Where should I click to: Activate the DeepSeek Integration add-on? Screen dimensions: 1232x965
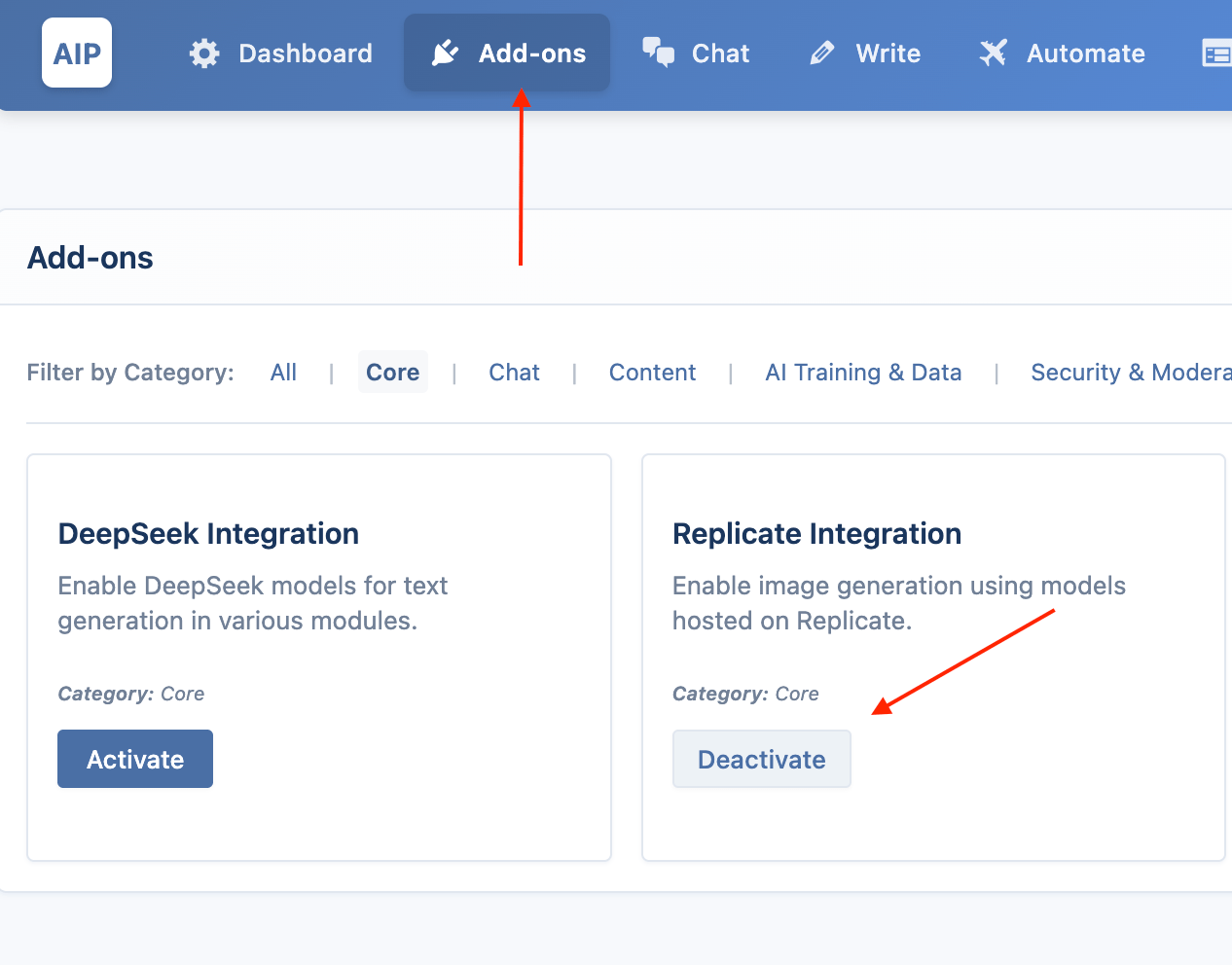point(135,759)
